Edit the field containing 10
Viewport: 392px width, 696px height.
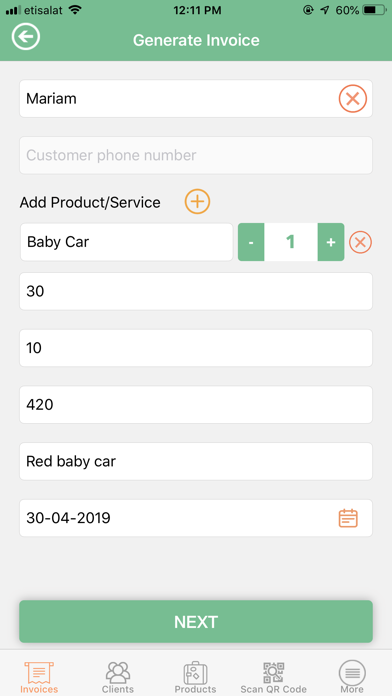[x=196, y=348]
